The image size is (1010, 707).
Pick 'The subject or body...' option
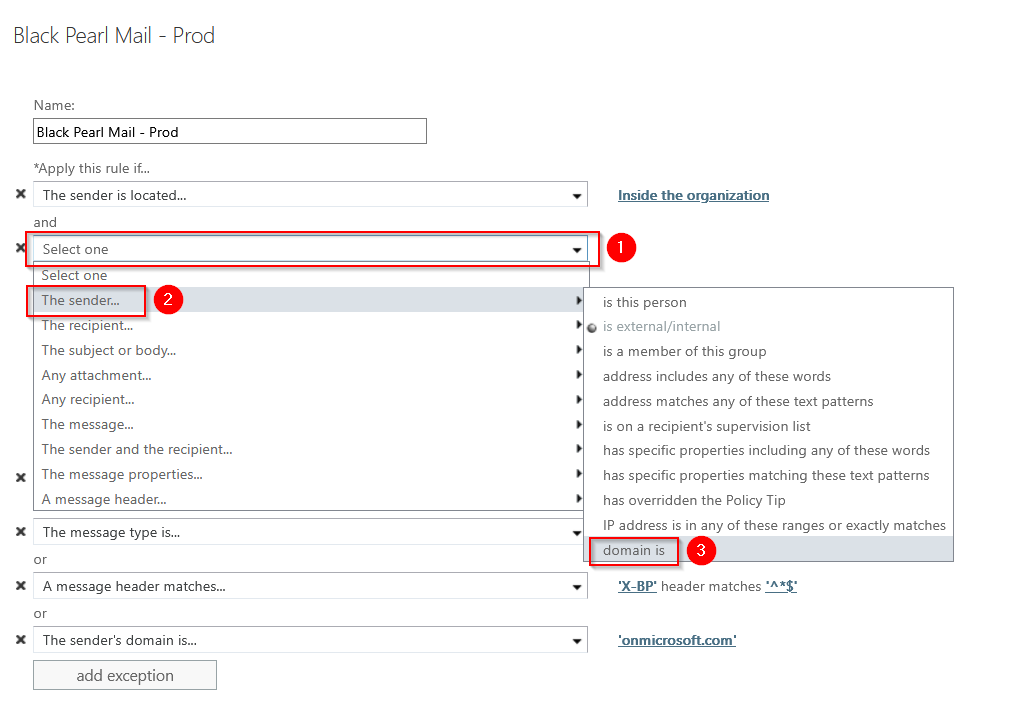pos(108,350)
